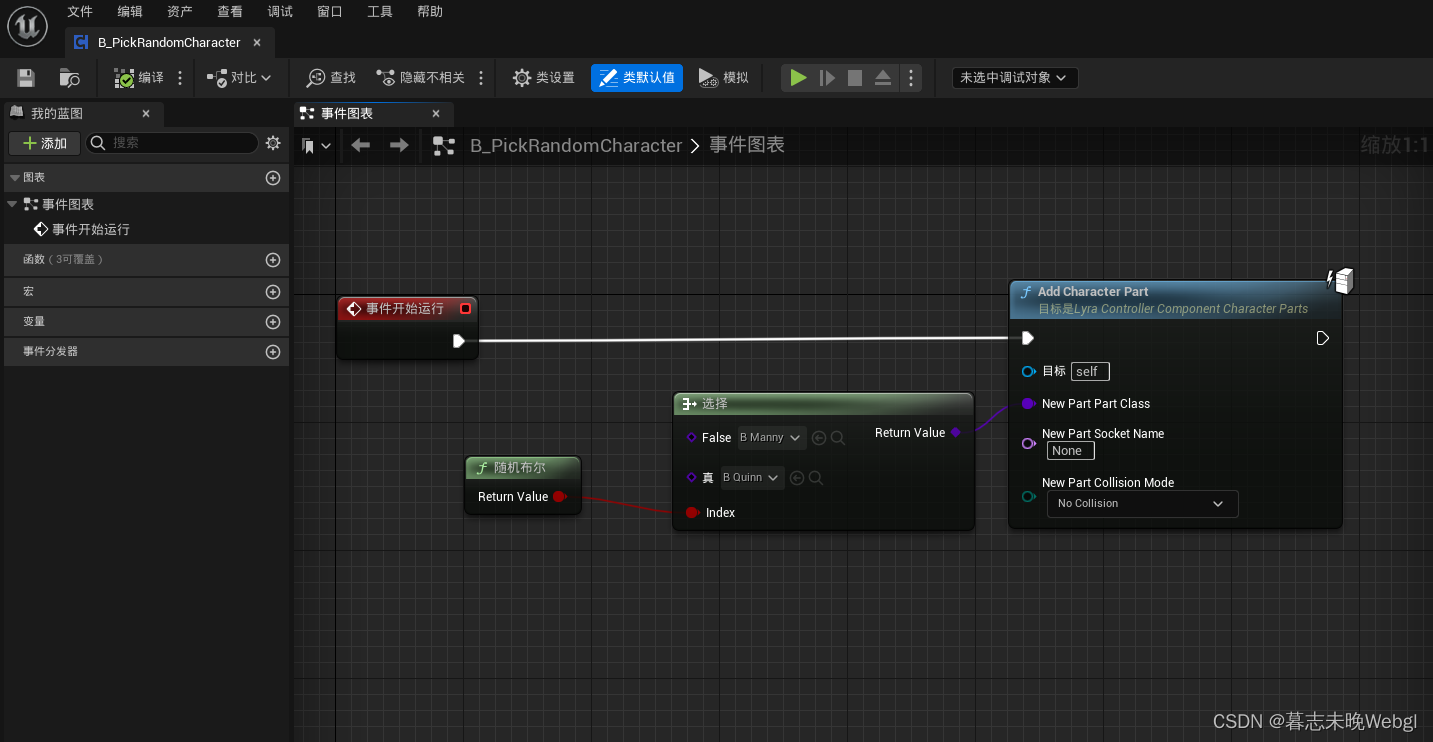Image resolution: width=1433 pixels, height=742 pixels.
Task: Open the 资产 menu
Action: tap(180, 12)
